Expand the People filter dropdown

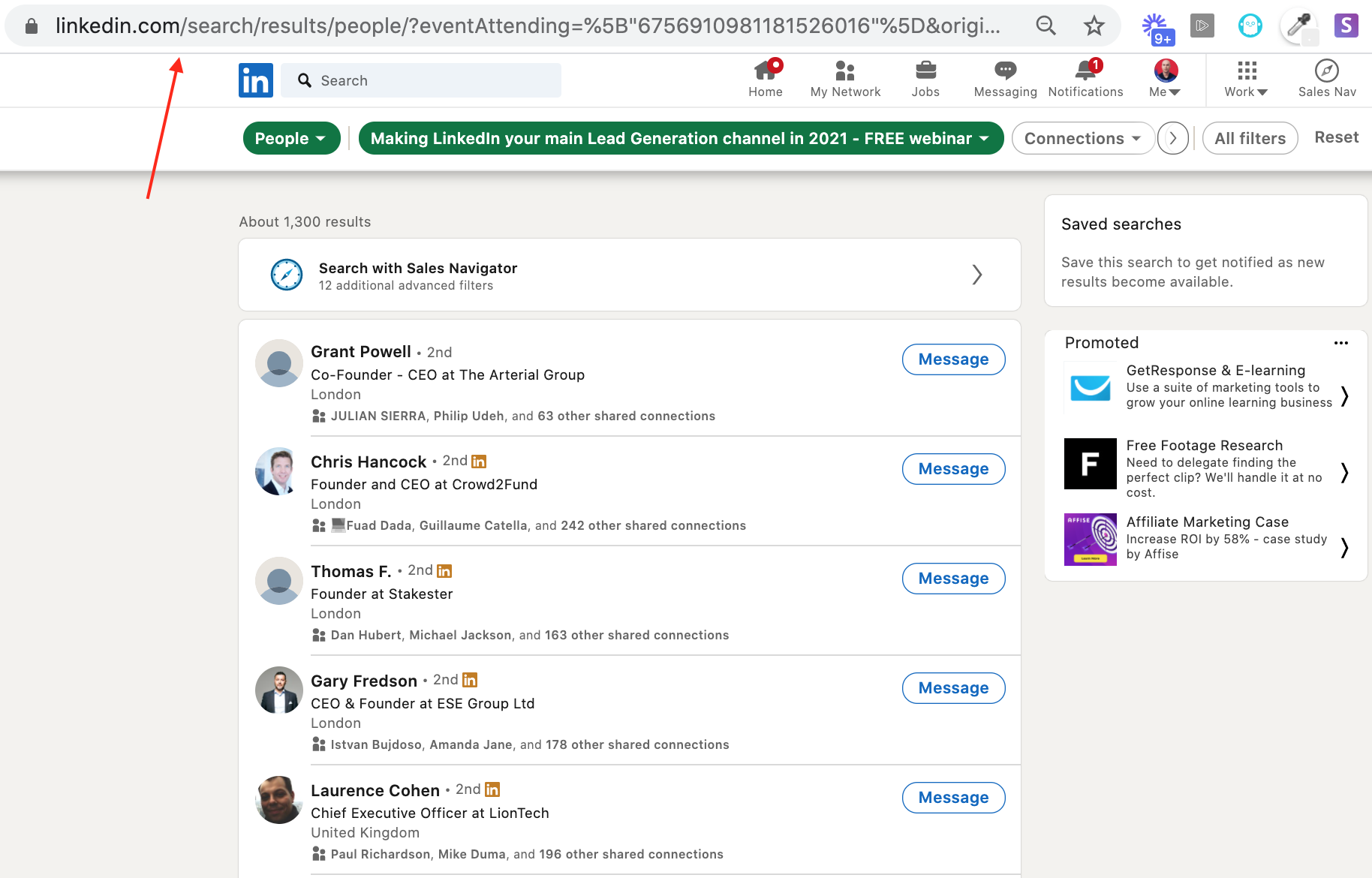292,138
